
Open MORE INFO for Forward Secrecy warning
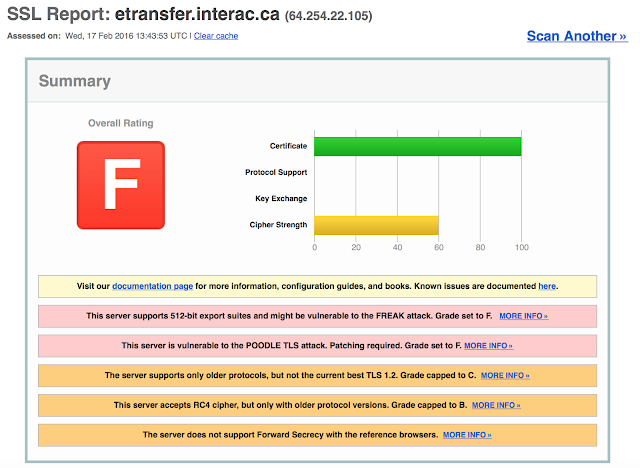coord(467,435)
